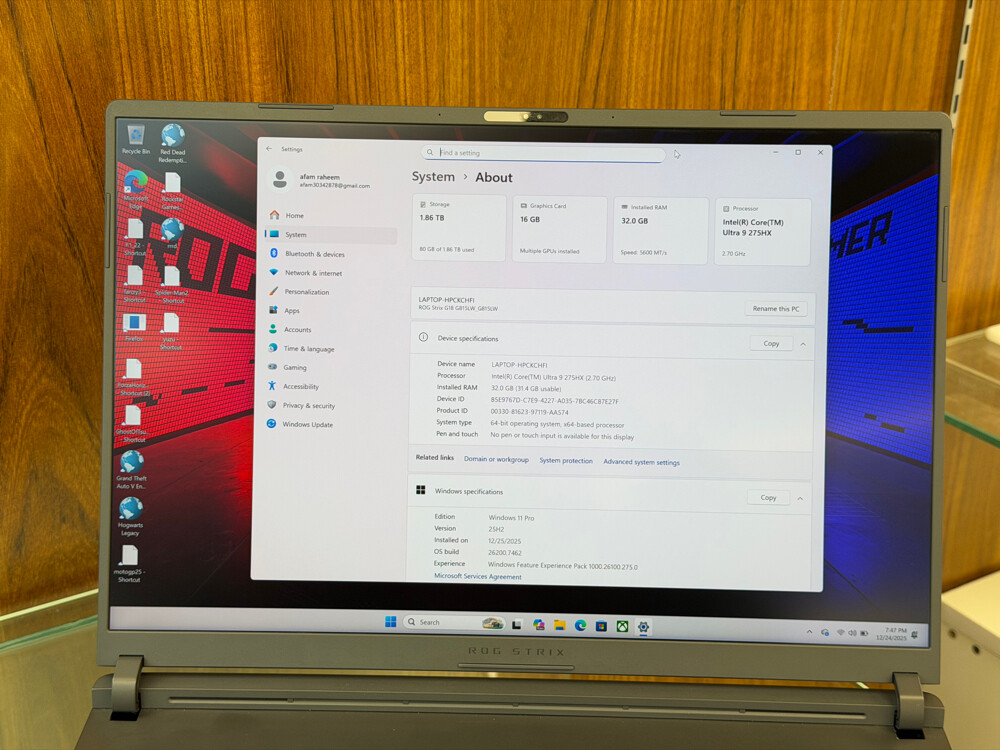Collapse the Windows specifications section

click(800, 499)
